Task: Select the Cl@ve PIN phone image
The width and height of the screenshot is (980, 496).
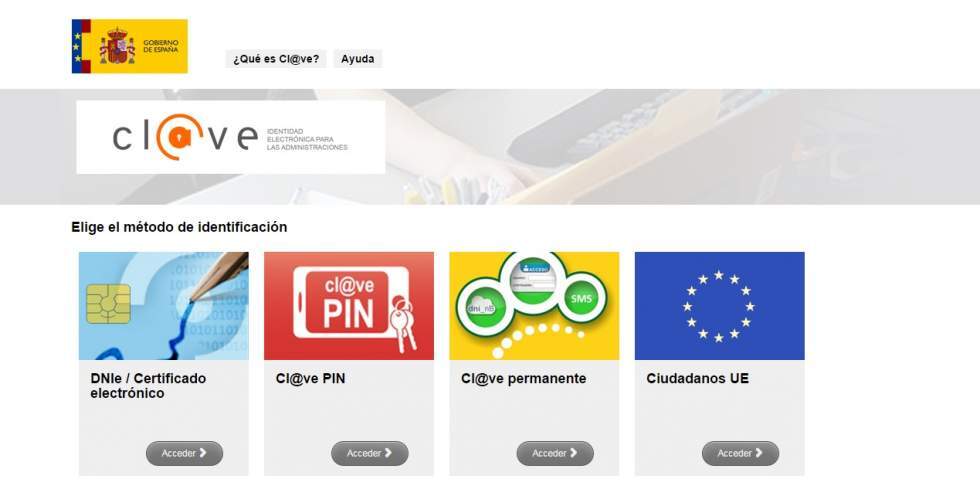Action: click(349, 305)
